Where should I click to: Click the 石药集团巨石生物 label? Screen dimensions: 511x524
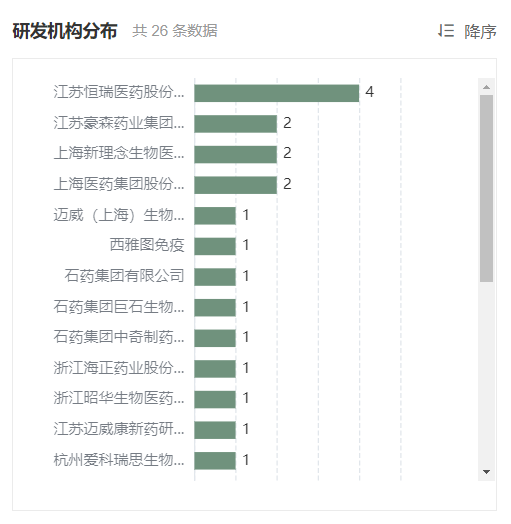click(119, 306)
